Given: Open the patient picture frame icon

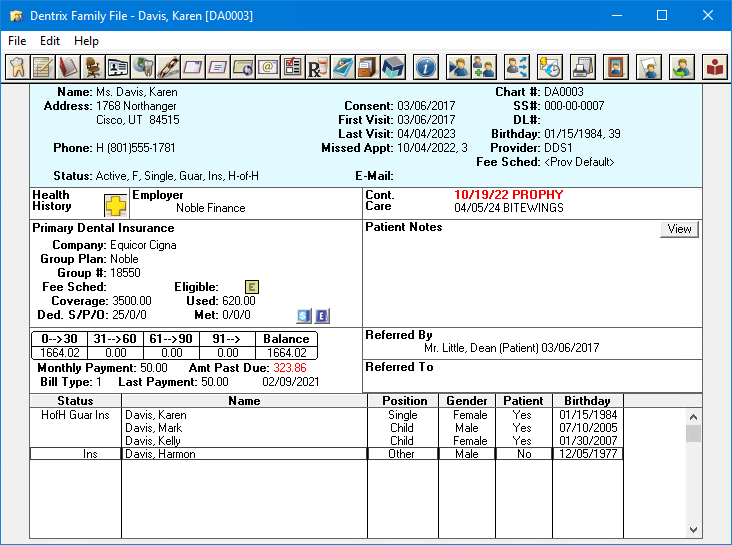Looking at the screenshot, I should click(x=616, y=67).
